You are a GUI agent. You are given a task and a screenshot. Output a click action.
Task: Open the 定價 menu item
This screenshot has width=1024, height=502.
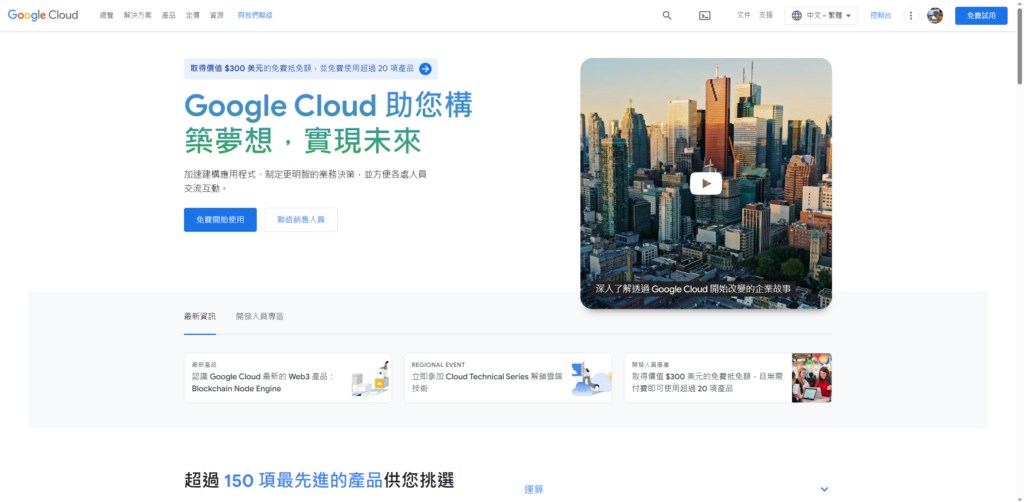point(193,15)
